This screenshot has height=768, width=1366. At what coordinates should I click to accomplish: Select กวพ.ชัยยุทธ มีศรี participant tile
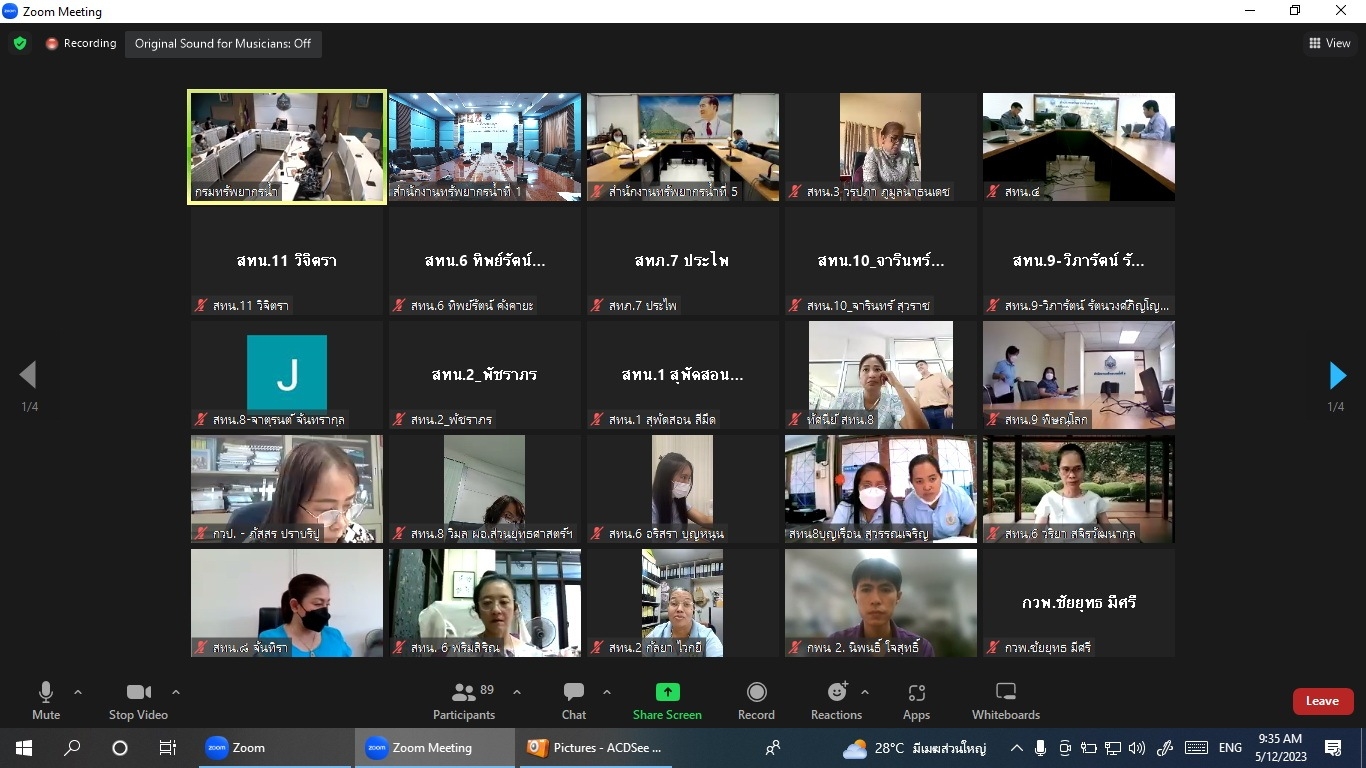(x=1079, y=603)
